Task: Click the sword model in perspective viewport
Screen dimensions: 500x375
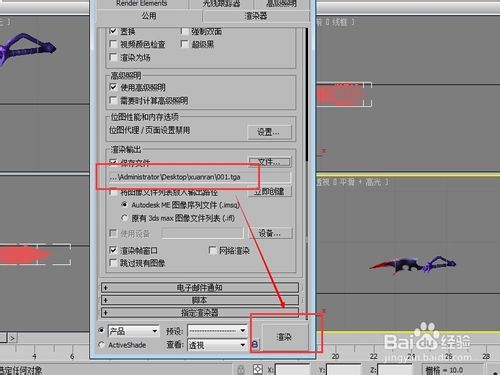Action: coord(413,264)
